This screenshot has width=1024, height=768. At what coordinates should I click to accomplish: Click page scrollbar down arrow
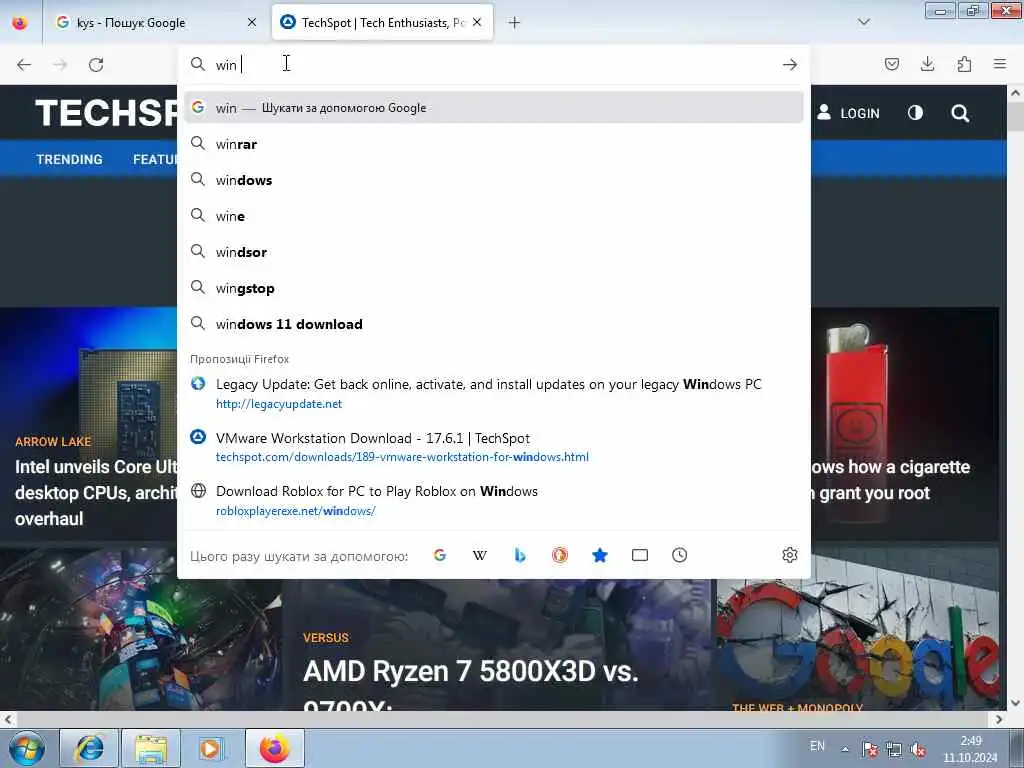pyautogui.click(x=1015, y=703)
